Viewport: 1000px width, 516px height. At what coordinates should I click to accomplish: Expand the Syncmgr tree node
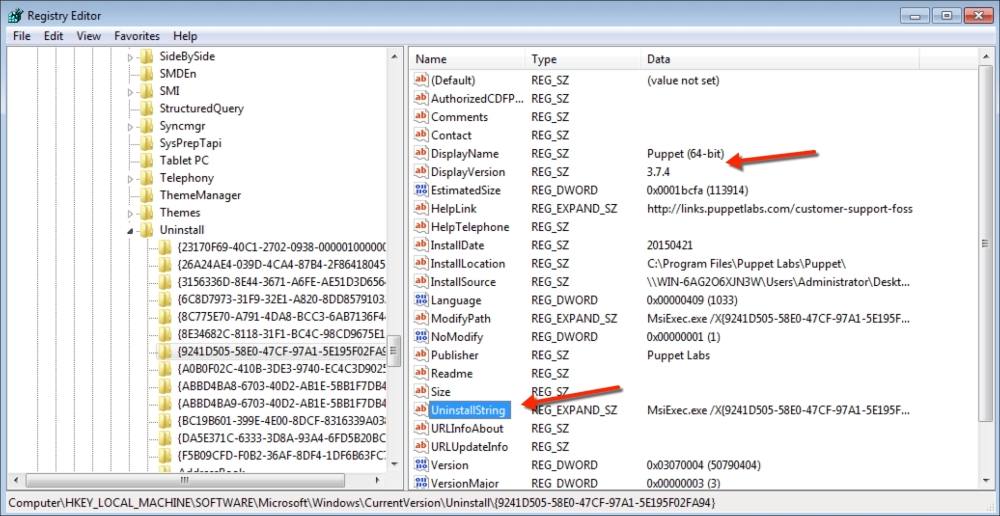pos(130,126)
